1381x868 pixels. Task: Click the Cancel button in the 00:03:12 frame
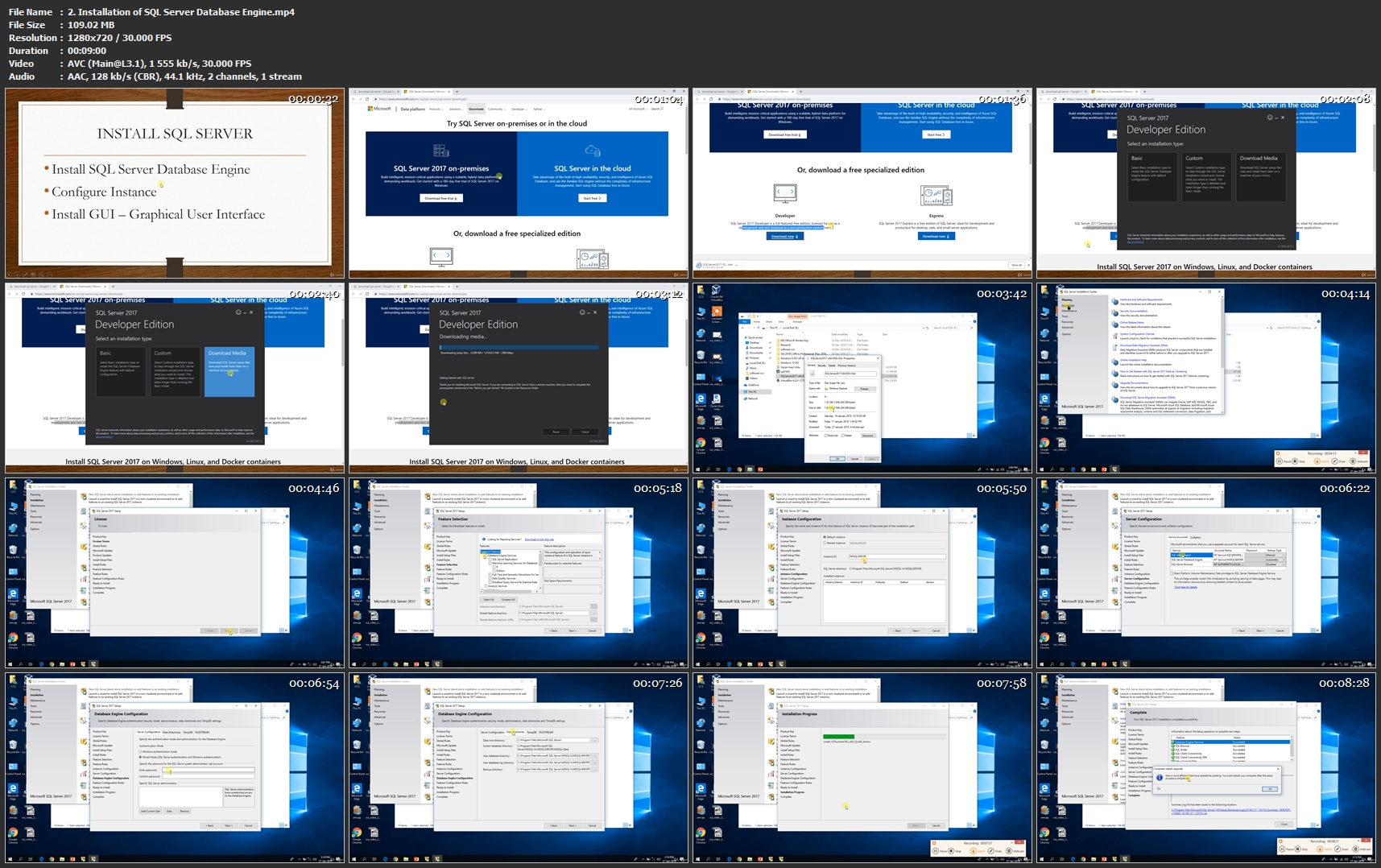(x=585, y=432)
